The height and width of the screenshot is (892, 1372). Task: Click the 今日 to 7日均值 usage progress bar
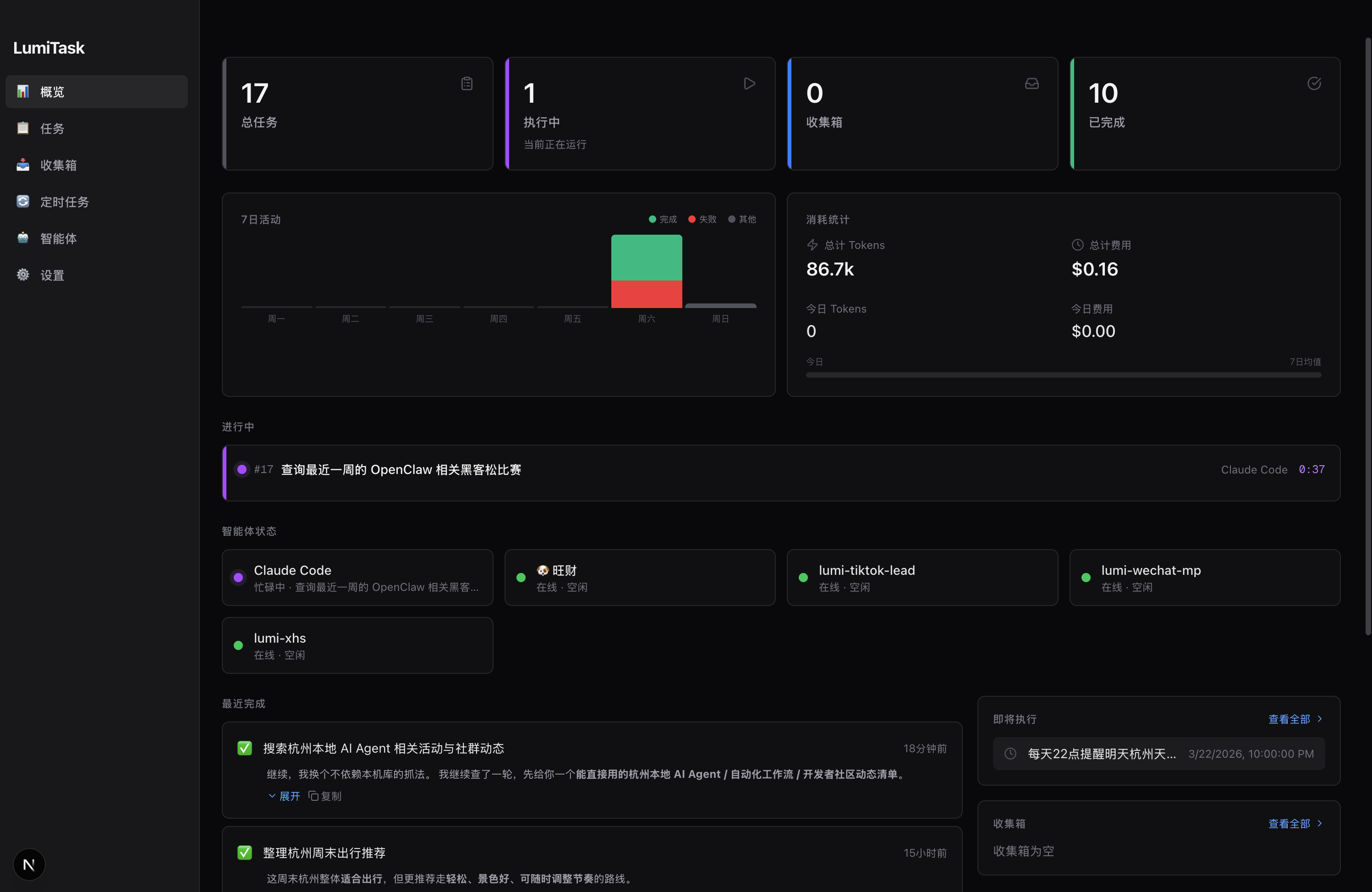pos(1064,375)
